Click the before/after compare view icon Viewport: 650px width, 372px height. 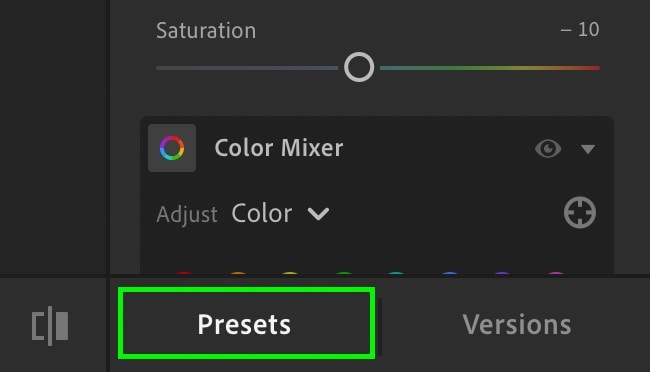(50, 326)
